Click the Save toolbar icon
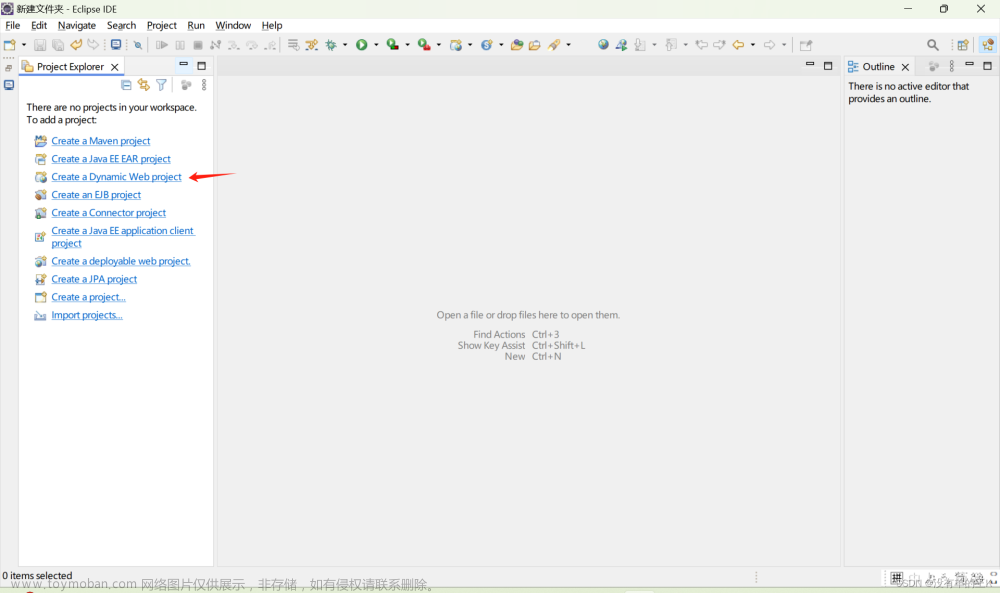 pyautogui.click(x=40, y=45)
